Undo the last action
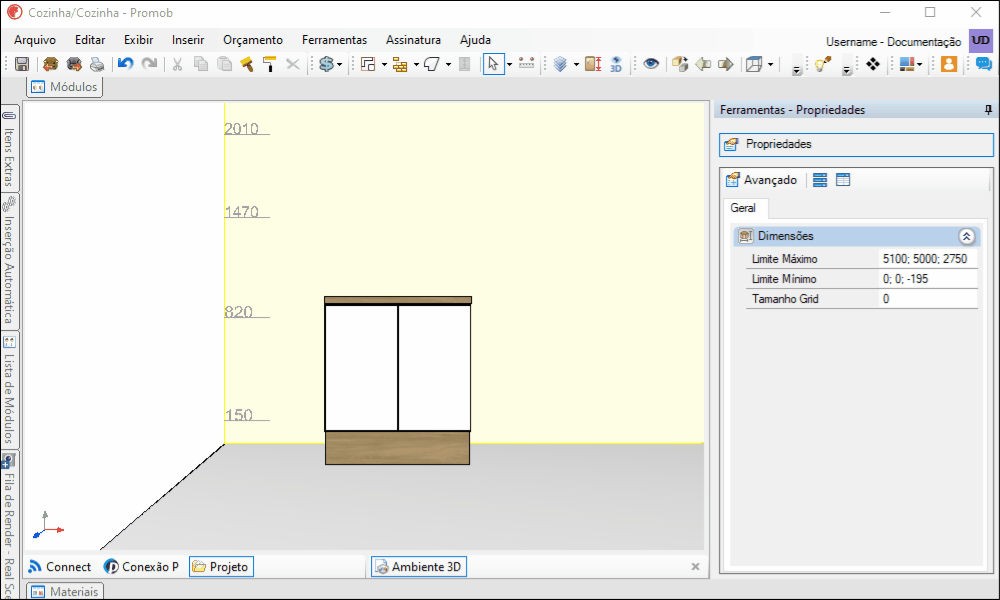The height and width of the screenshot is (600, 1000). (126, 64)
